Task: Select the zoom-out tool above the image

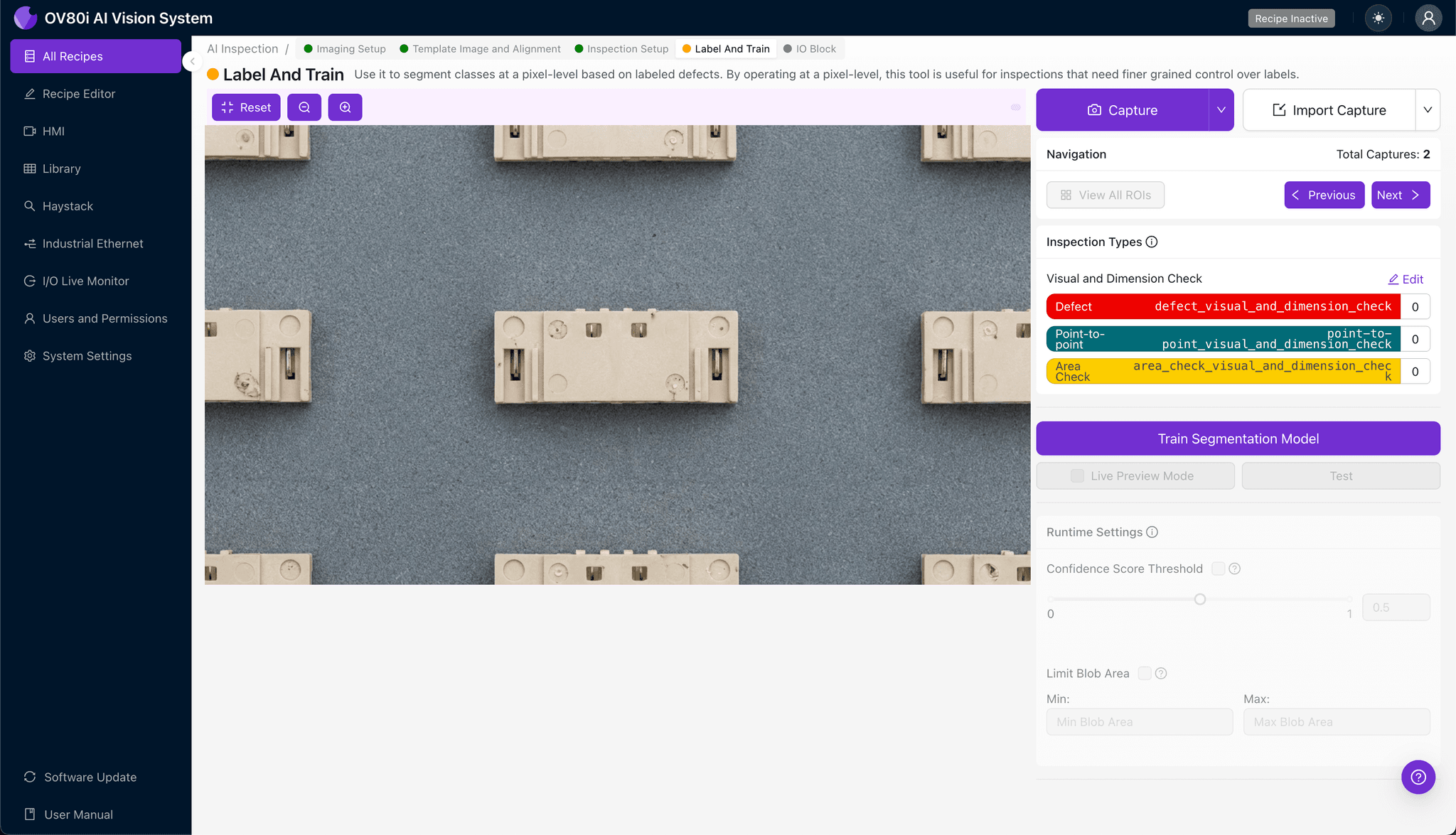Action: pos(304,107)
